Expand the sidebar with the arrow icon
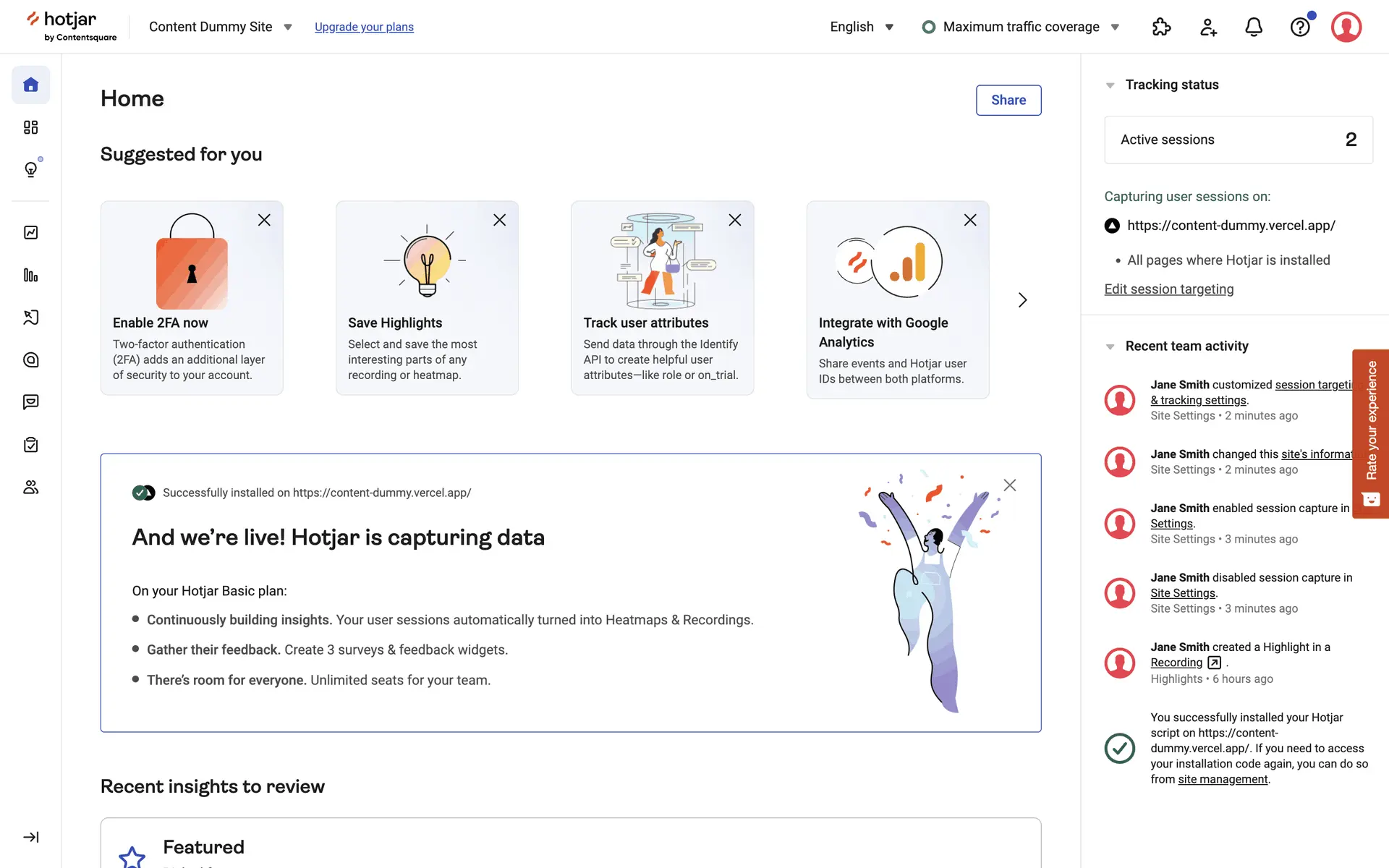The image size is (1389, 868). [x=30, y=837]
